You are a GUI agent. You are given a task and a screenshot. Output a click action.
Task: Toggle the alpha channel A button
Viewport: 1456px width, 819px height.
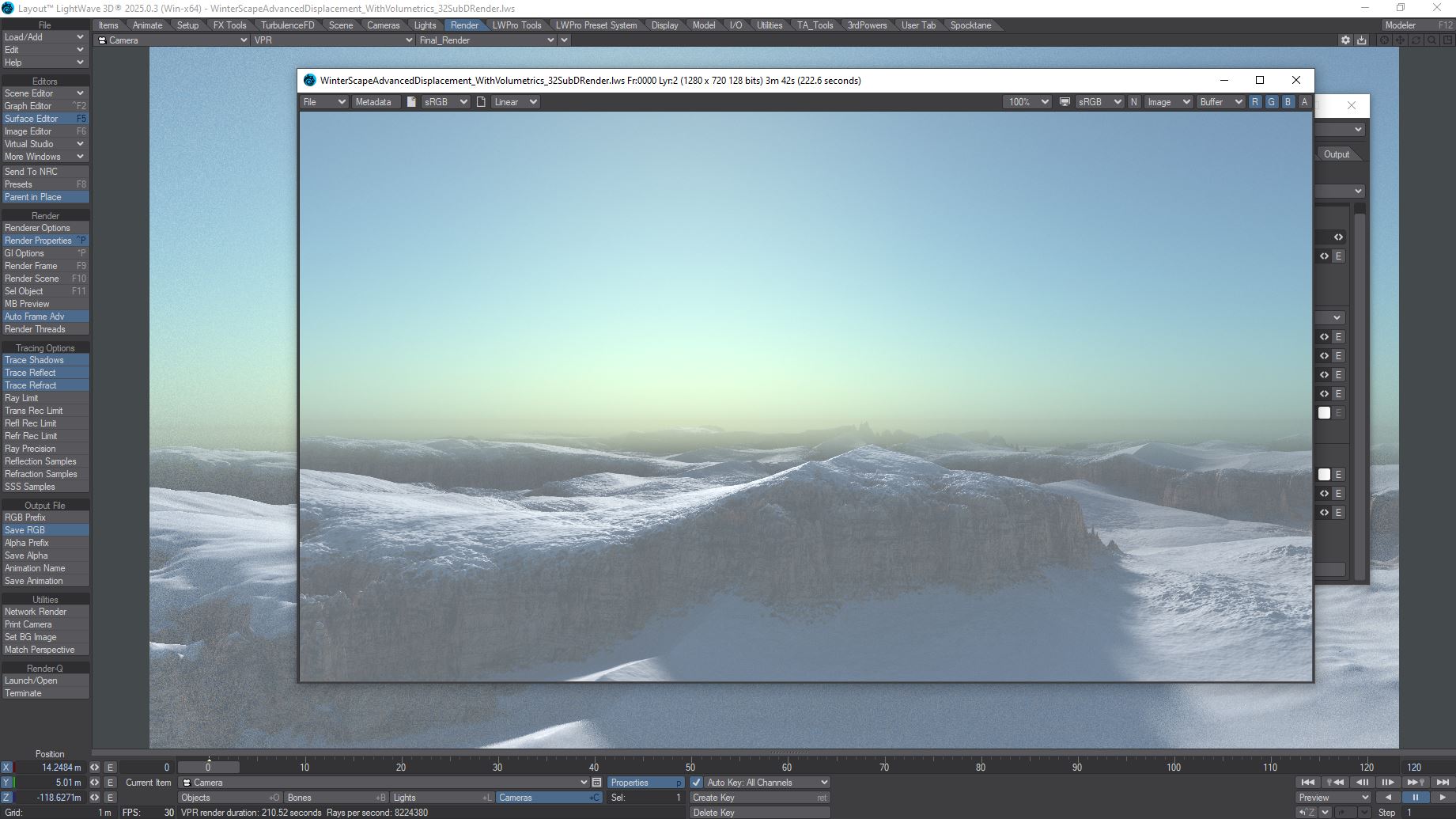(1304, 102)
